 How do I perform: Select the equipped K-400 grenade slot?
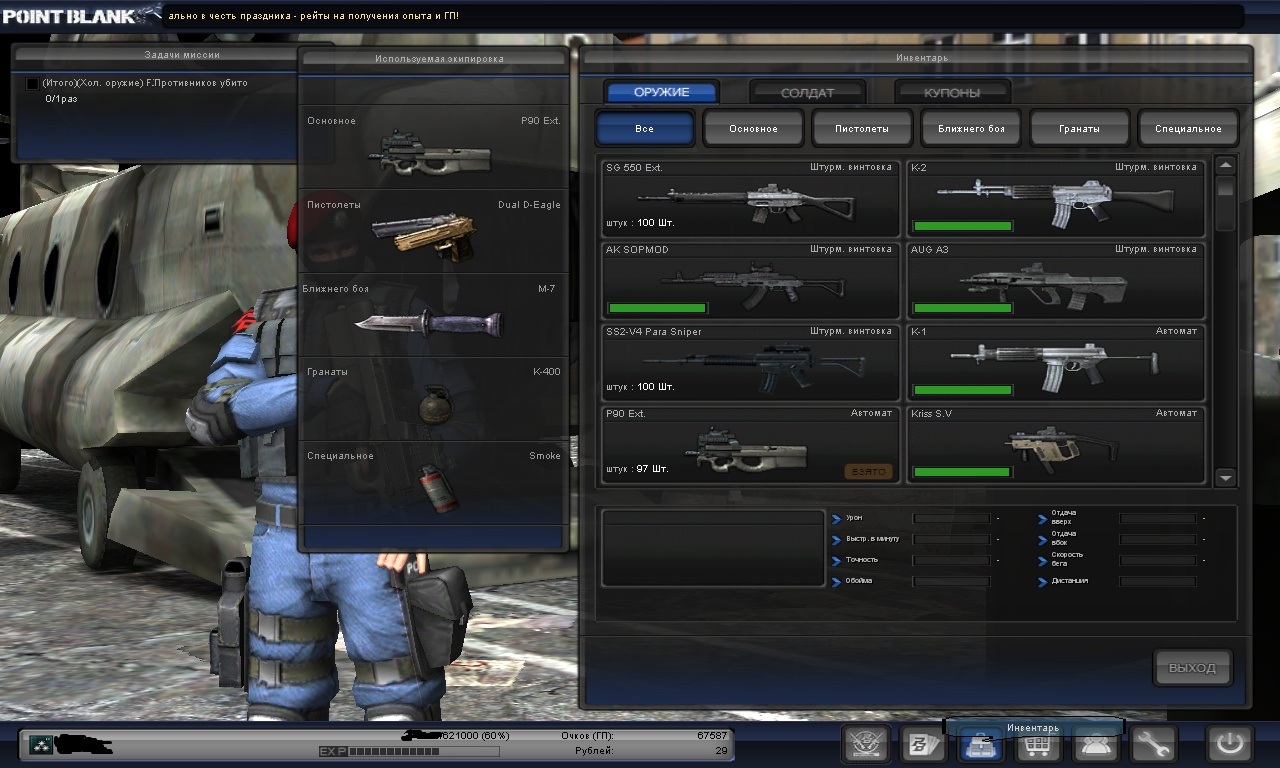click(434, 399)
